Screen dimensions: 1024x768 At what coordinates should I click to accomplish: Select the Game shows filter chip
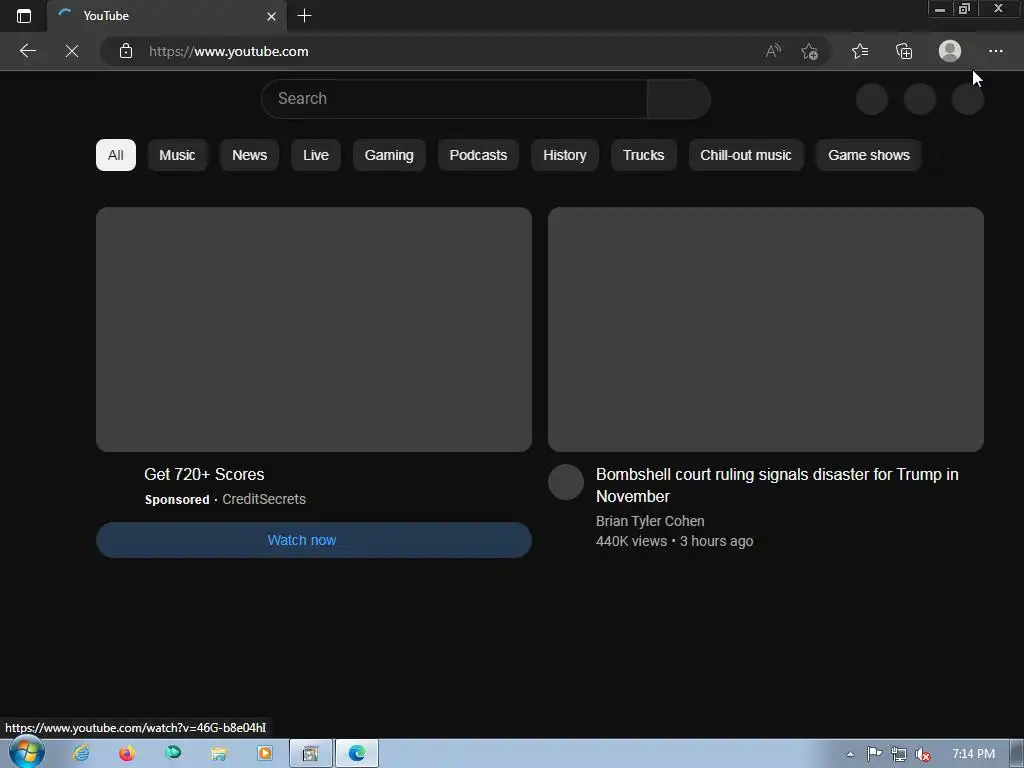(869, 155)
